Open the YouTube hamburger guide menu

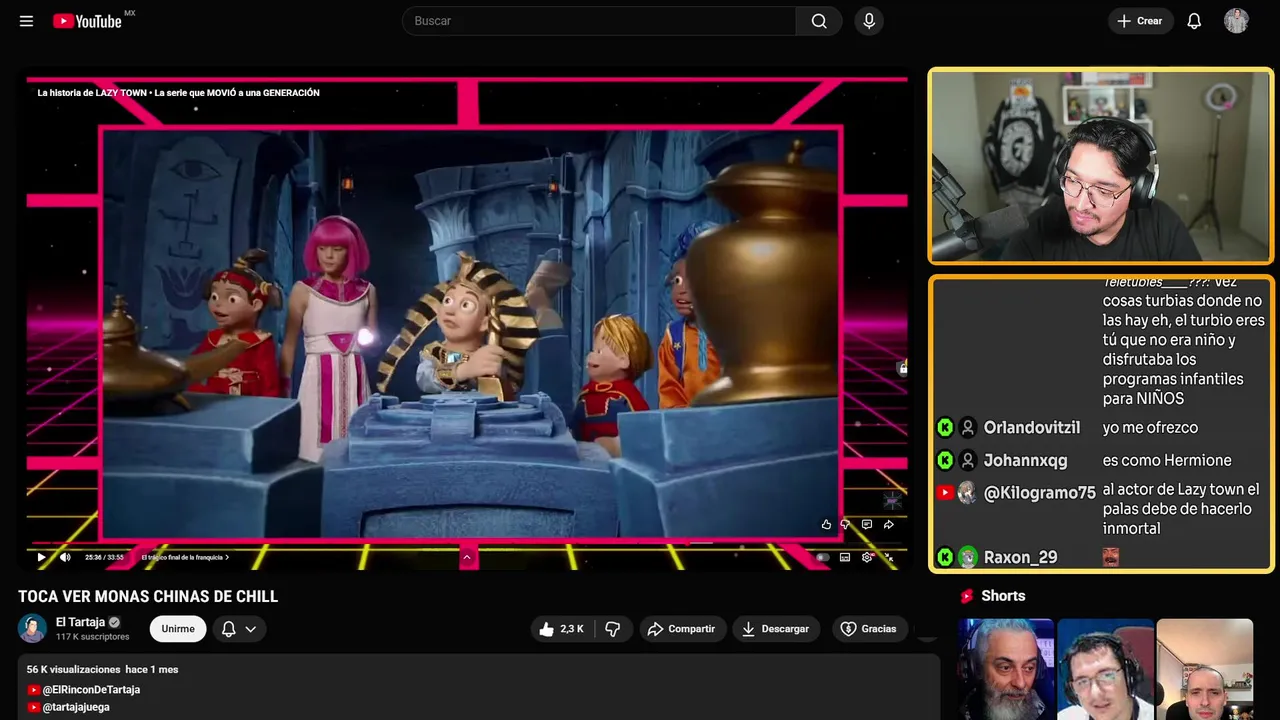[x=26, y=21]
